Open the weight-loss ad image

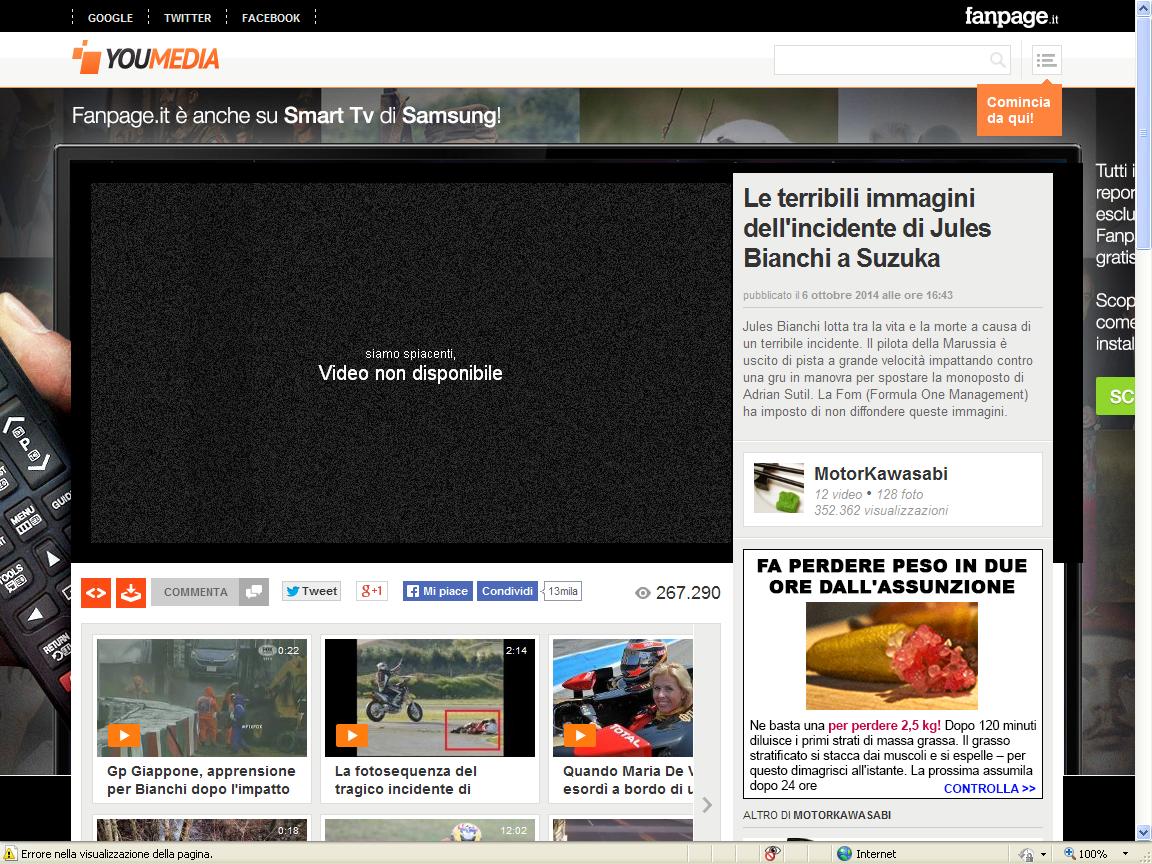[x=891, y=655]
